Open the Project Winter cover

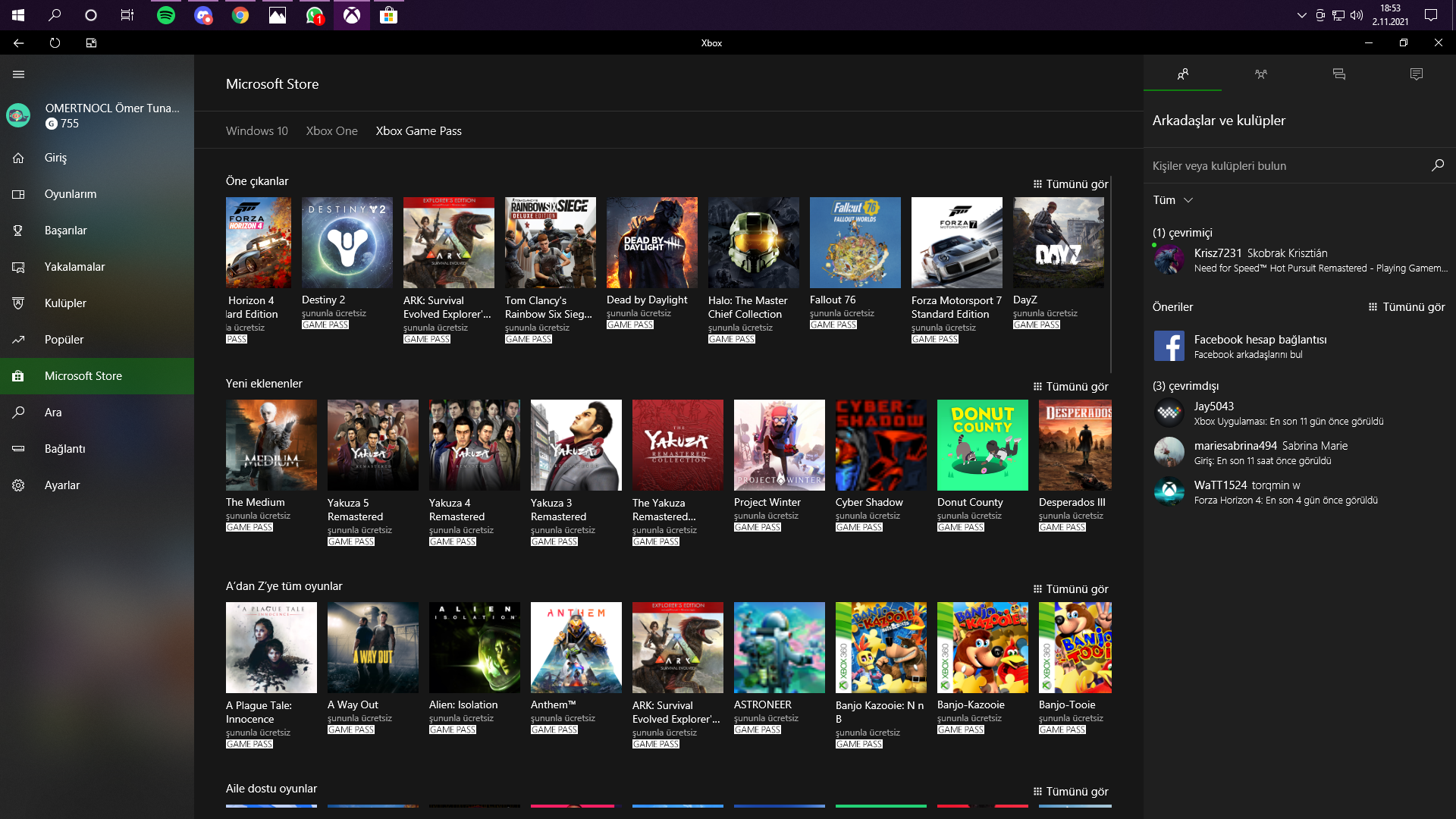click(780, 445)
